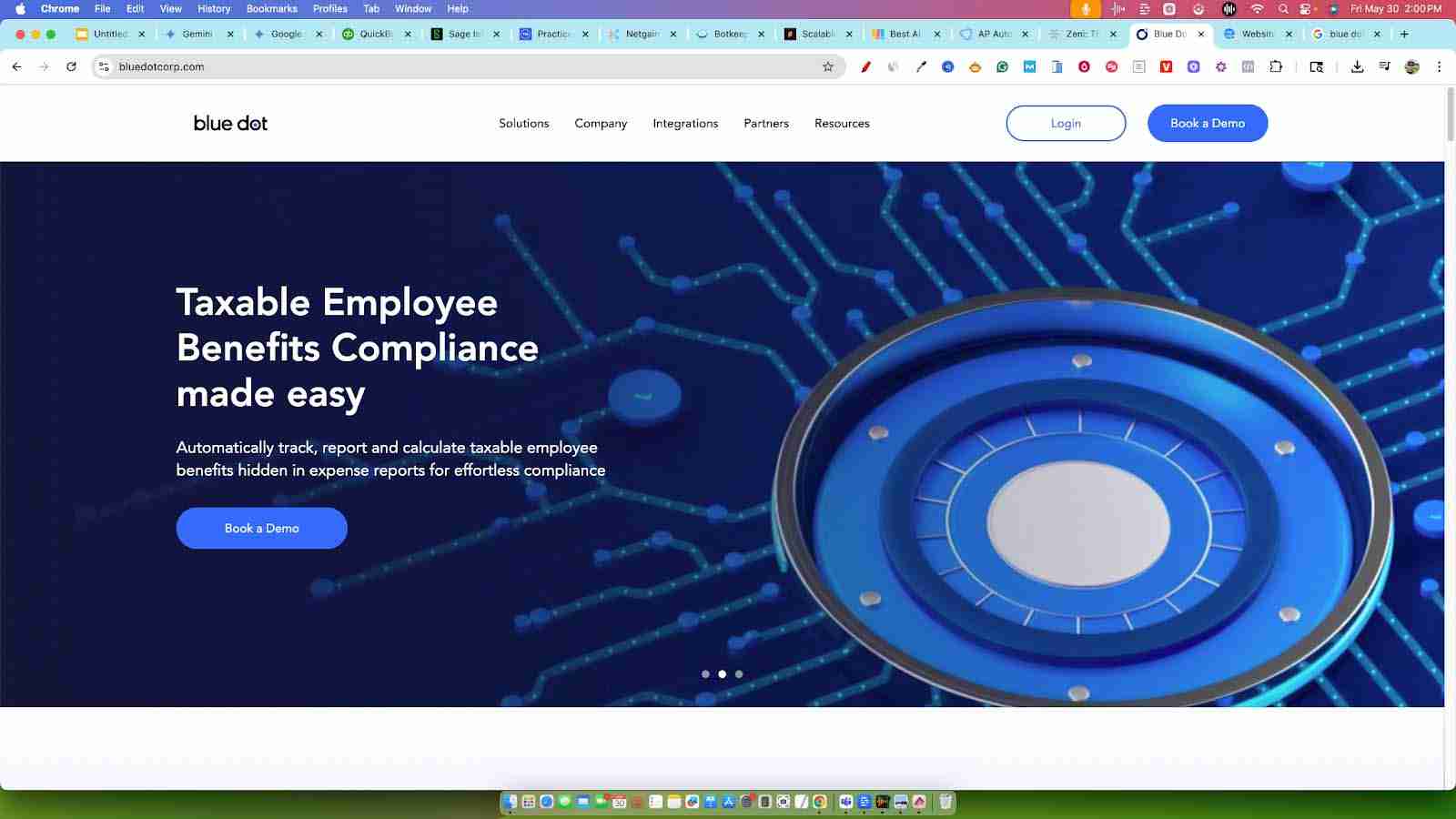Expand the Company navigation menu
This screenshot has height=819, width=1456.
pyautogui.click(x=601, y=123)
